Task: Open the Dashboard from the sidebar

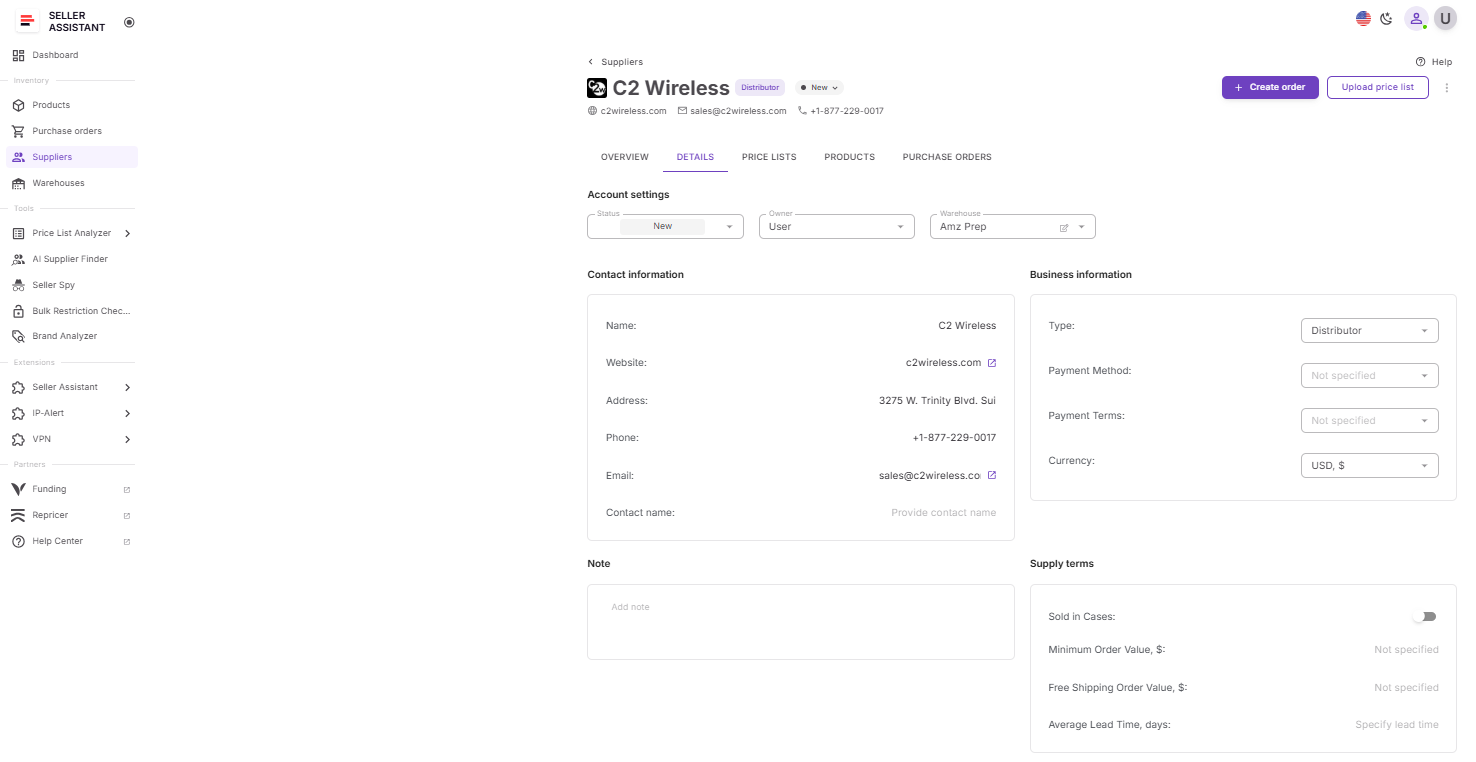Action: [54, 55]
